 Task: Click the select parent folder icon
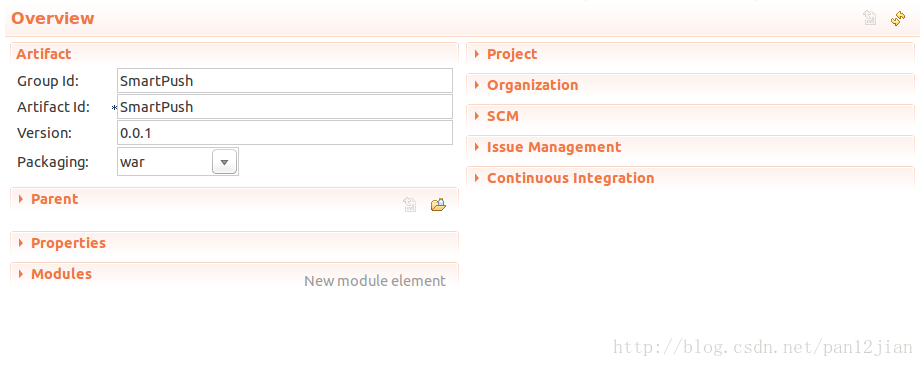tap(438, 205)
